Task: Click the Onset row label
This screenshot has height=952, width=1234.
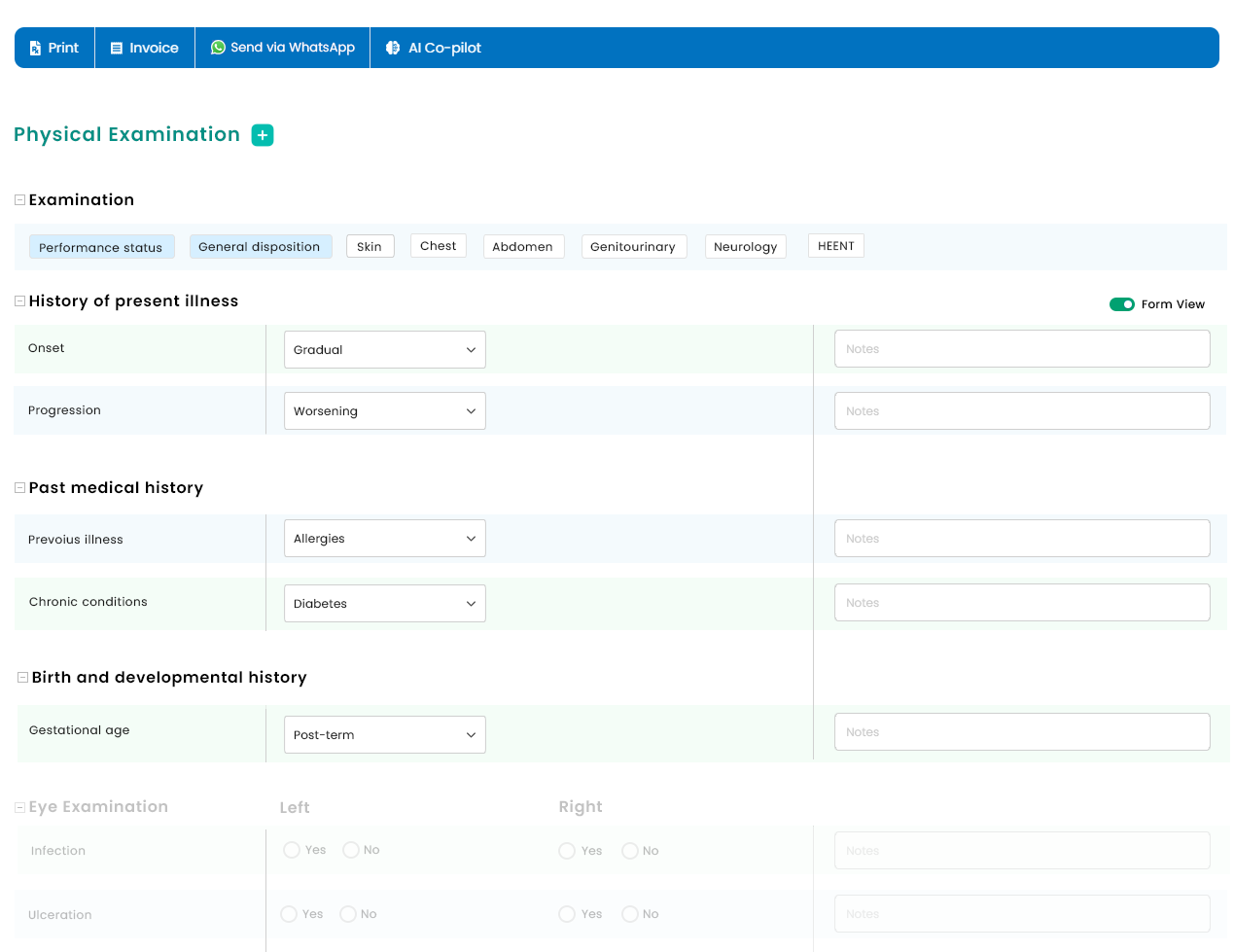Action: click(x=47, y=348)
